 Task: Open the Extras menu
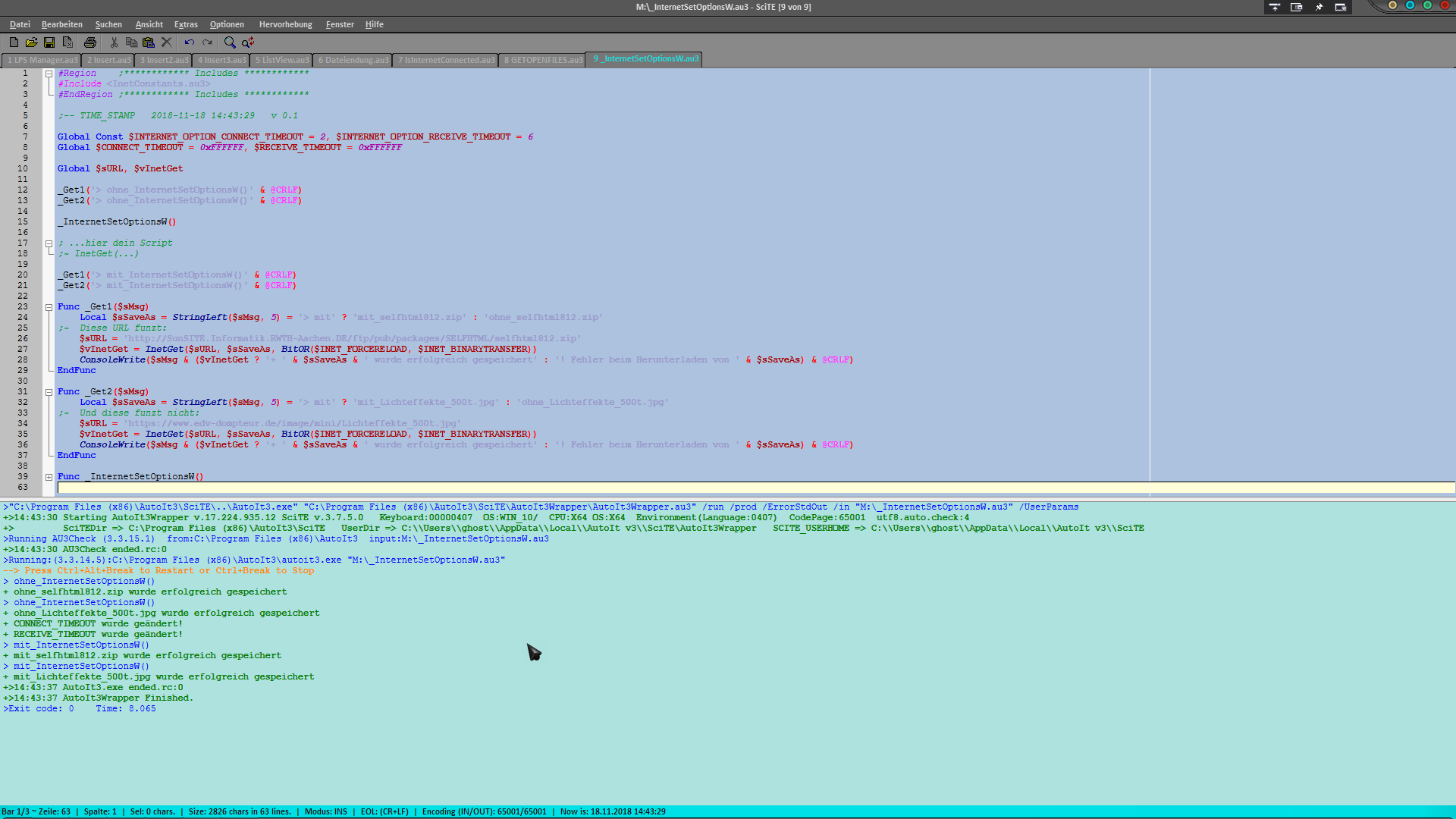point(186,24)
